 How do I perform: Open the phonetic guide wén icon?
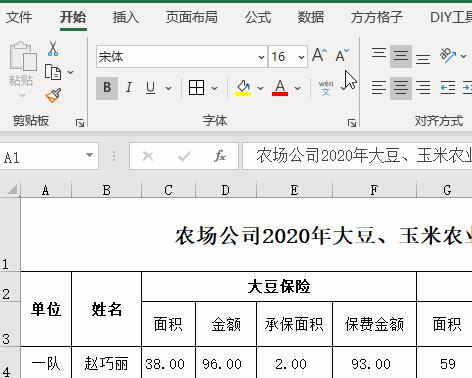pyautogui.click(x=326, y=88)
